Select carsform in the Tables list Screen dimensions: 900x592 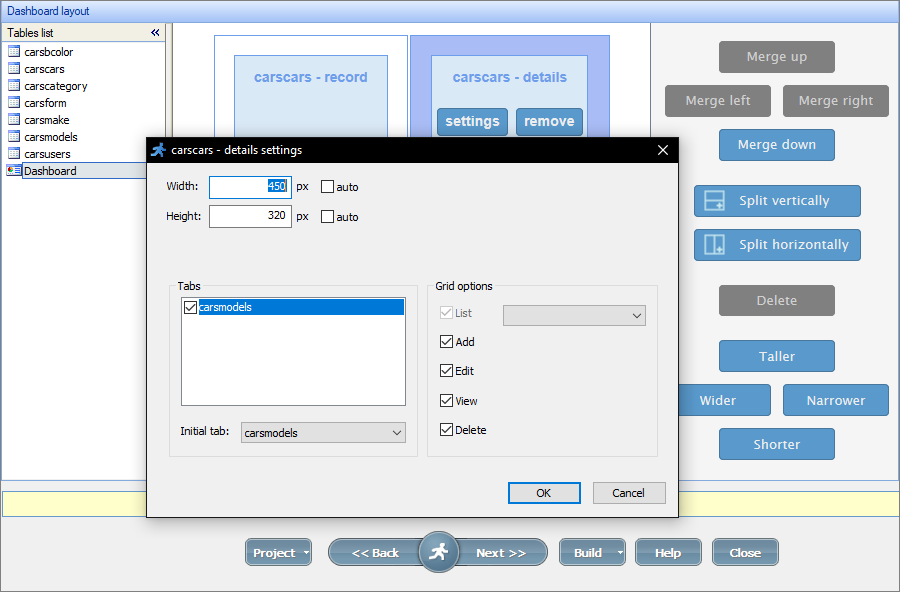pyautogui.click(x=44, y=102)
